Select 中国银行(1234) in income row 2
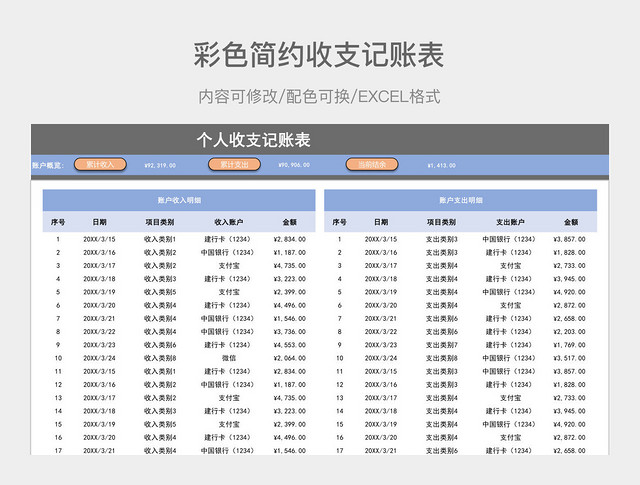Viewport: 640px width, 485px height. click(x=227, y=252)
